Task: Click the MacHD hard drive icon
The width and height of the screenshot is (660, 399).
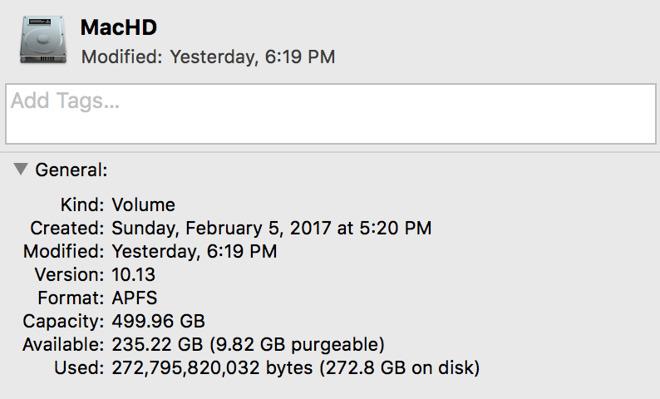Action: 43,40
